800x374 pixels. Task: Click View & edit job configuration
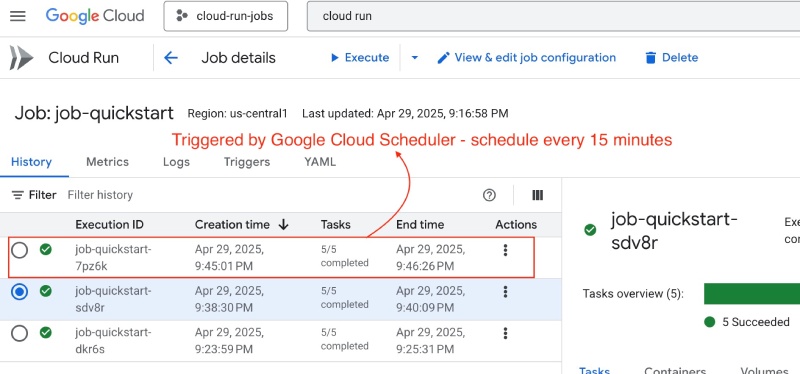point(527,58)
